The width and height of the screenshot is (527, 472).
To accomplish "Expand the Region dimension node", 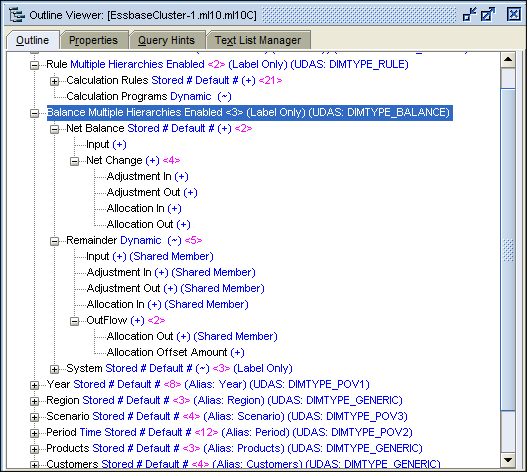I will coord(34,401).
